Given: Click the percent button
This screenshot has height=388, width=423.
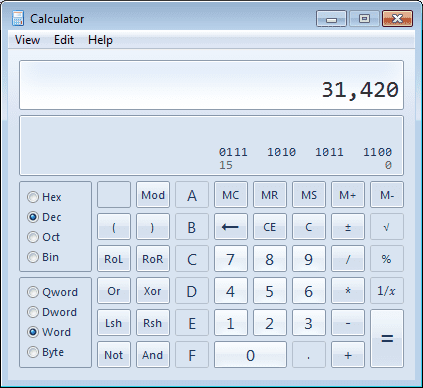Looking at the screenshot, I should click(387, 259).
